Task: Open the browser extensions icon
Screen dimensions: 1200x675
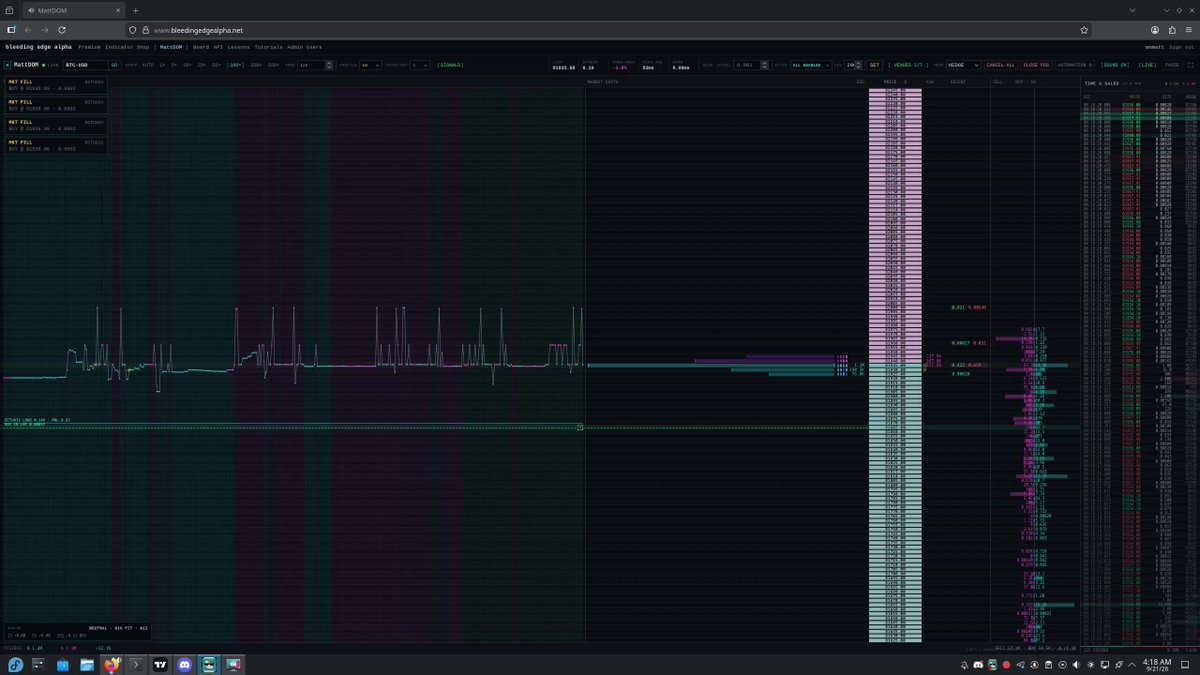Action: [1172, 30]
